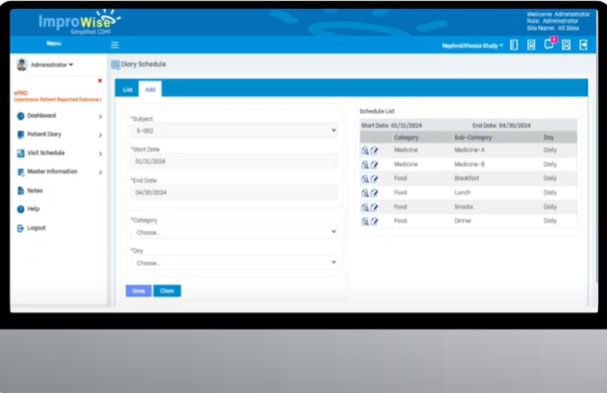View the Medicine-B schedule entry
Viewport: 607px width, 393px height.
click(x=365, y=165)
